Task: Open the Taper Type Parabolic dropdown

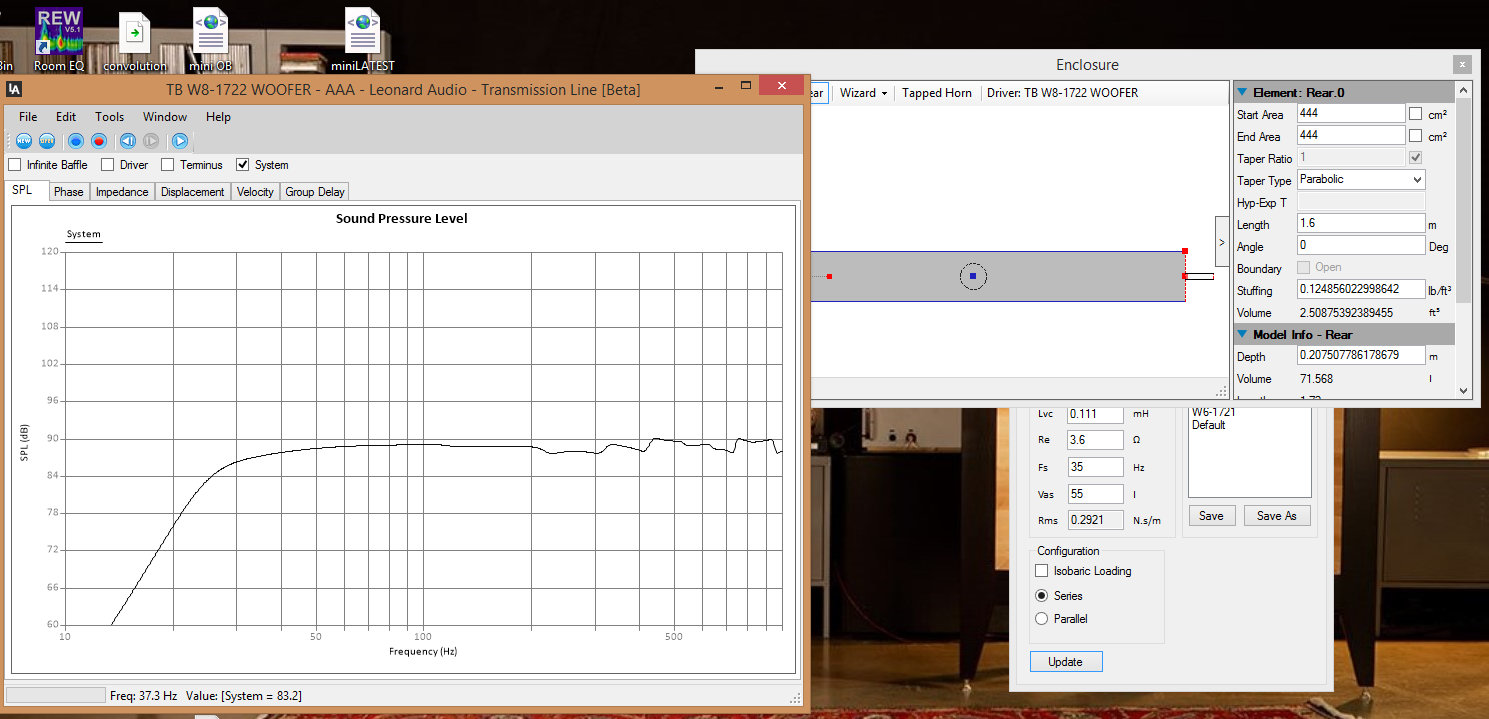Action: click(1361, 180)
